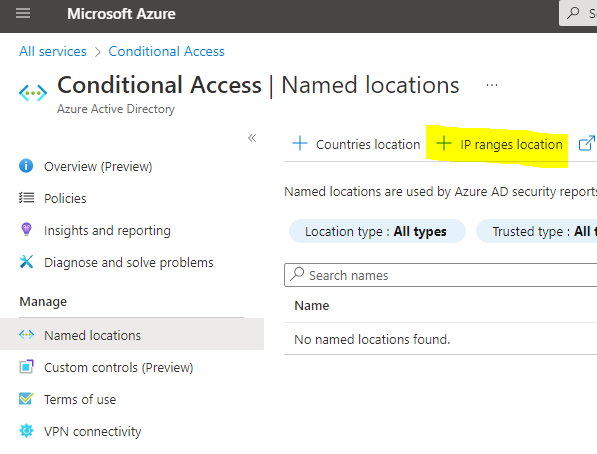Viewport: 597px width, 454px height.
Task: Click the Insights lightbulb icon
Action: [x=26, y=230]
